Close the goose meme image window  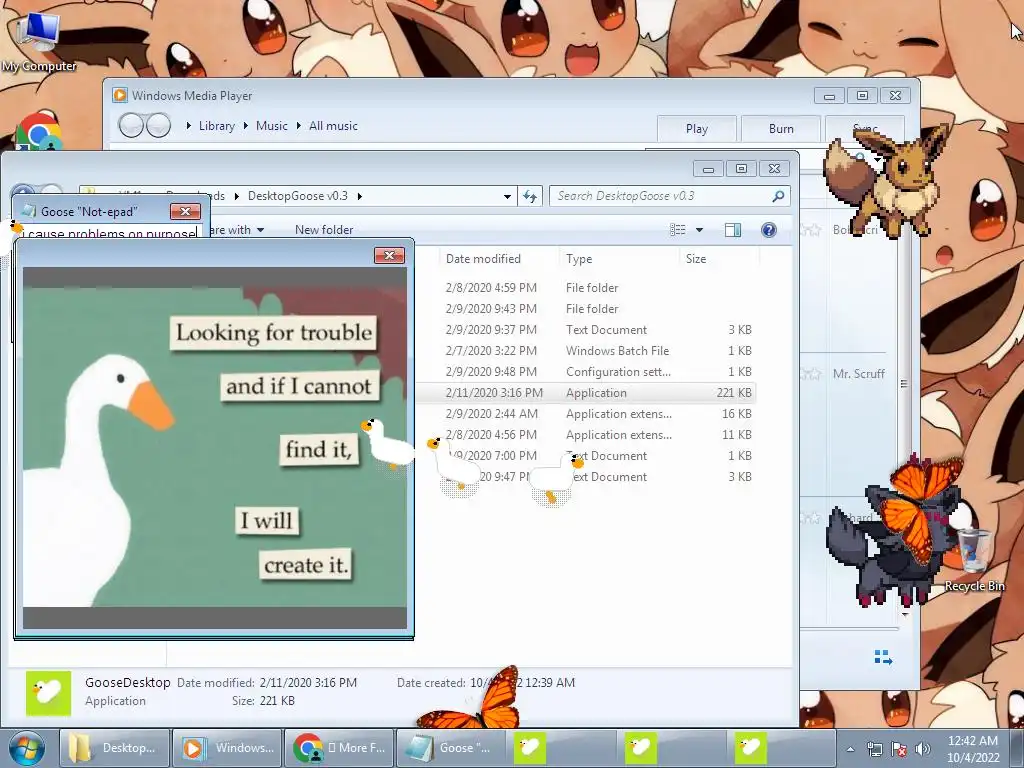coord(389,255)
